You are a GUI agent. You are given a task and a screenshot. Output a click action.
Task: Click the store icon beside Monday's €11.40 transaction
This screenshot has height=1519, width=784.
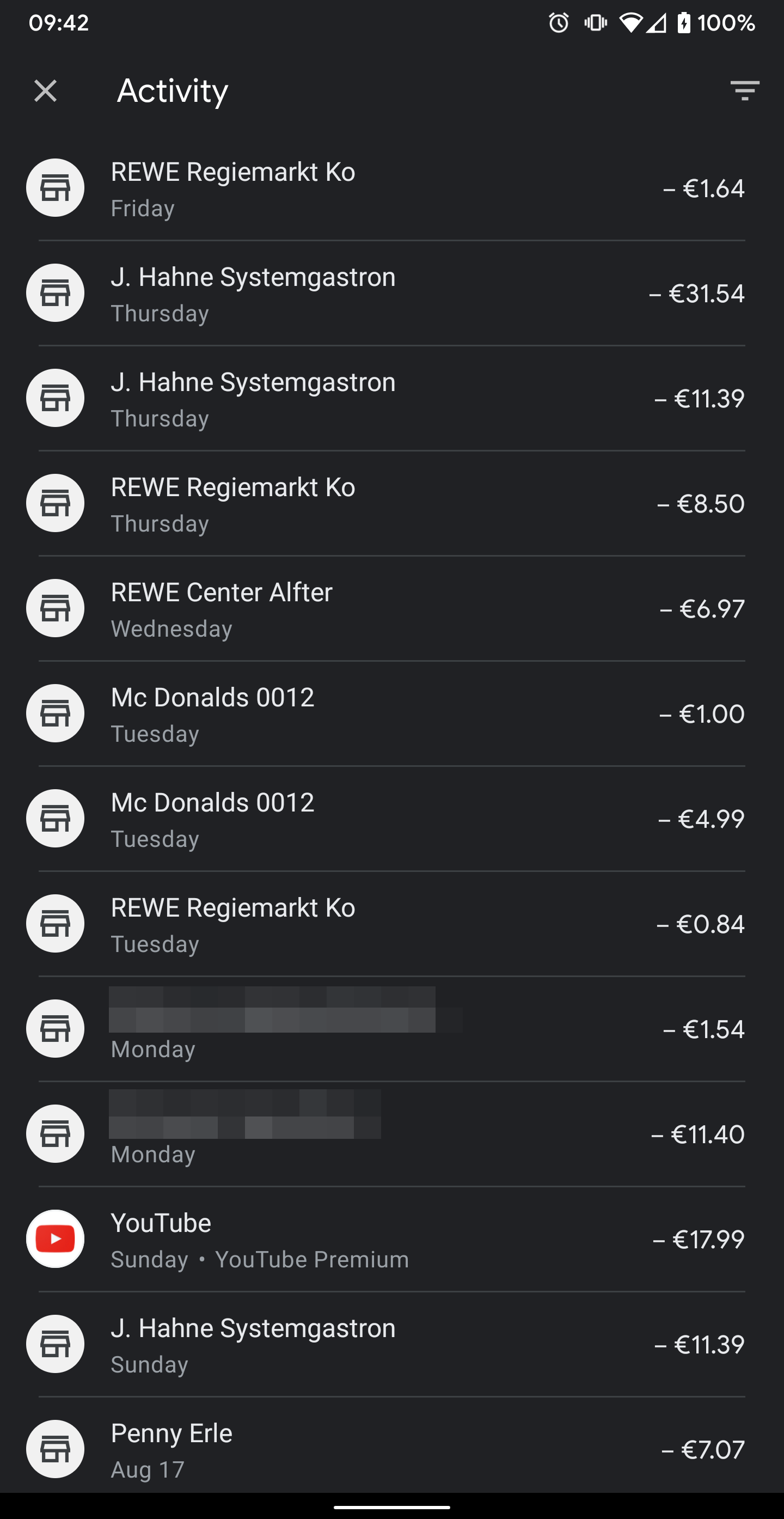tap(55, 1133)
